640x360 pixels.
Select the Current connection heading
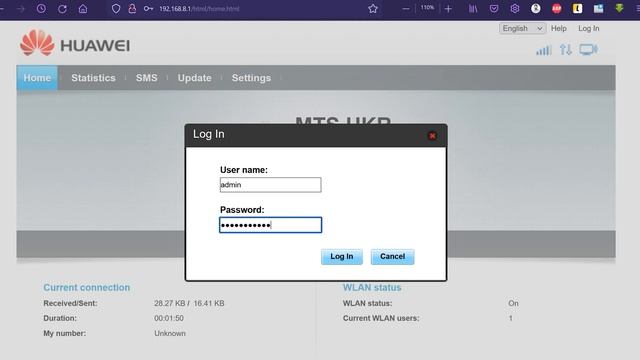coord(87,287)
